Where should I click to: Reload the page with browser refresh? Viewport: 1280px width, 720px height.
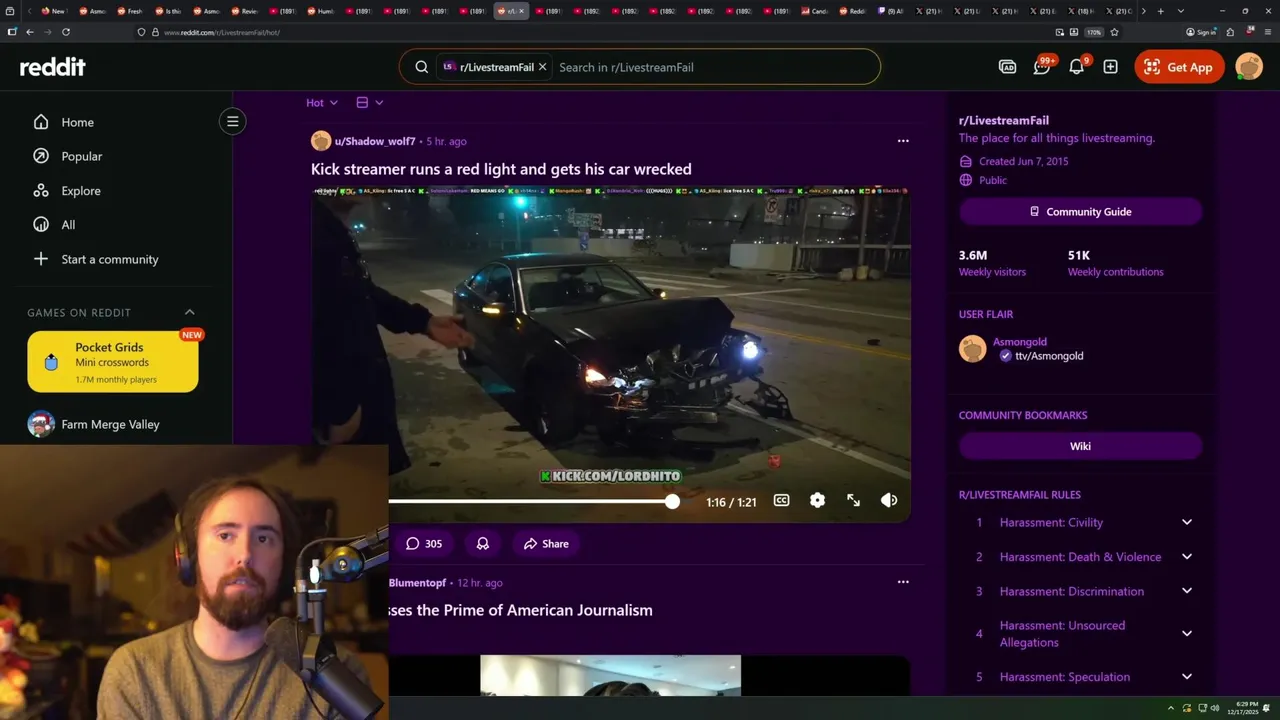(x=66, y=32)
